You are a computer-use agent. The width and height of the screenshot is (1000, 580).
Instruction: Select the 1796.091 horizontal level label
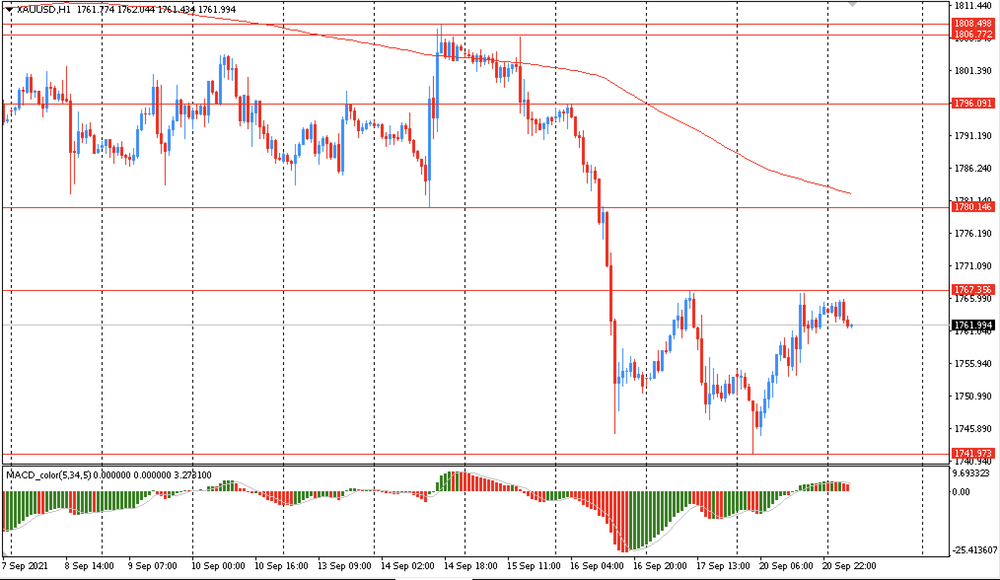click(x=973, y=103)
